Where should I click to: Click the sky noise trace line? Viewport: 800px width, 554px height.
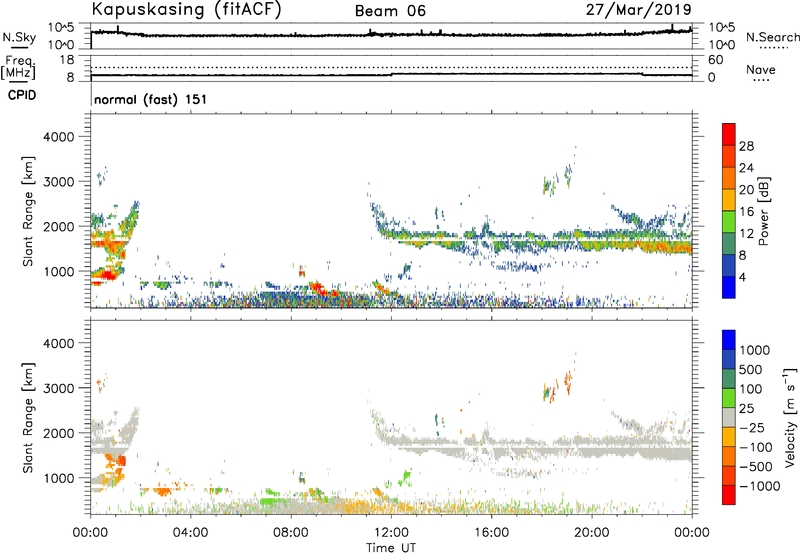[x=391, y=34]
